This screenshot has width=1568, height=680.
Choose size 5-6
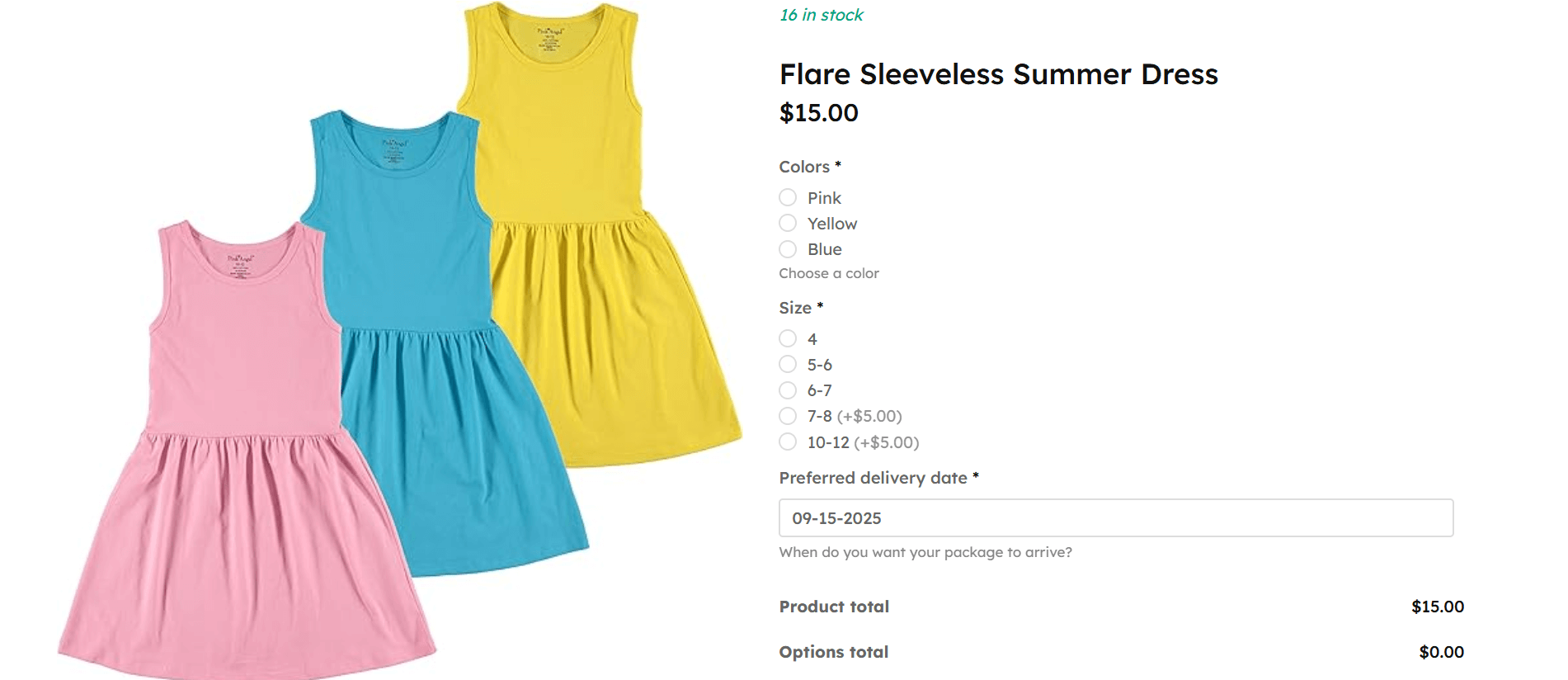[x=788, y=365]
